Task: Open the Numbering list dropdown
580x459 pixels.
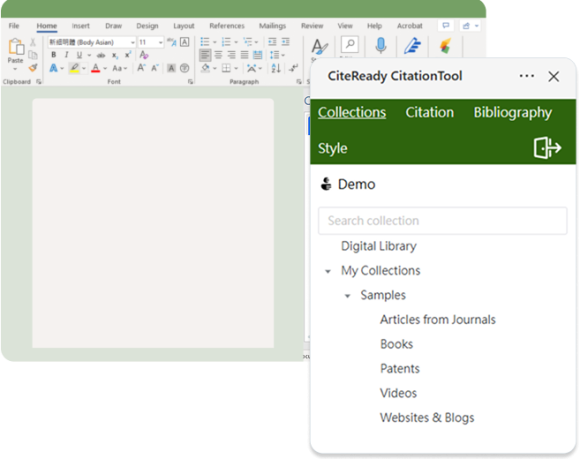Action: [236, 42]
